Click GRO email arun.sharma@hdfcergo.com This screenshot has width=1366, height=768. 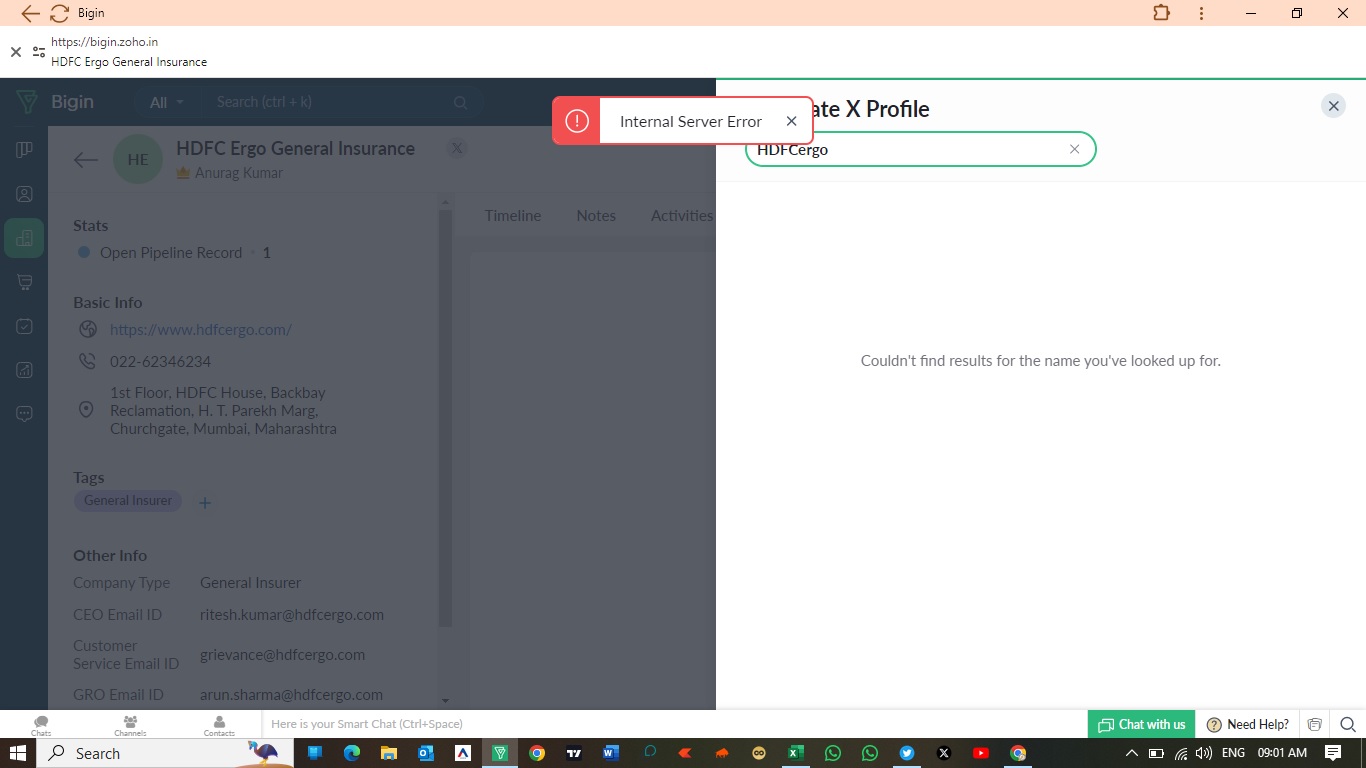pyautogui.click(x=291, y=694)
